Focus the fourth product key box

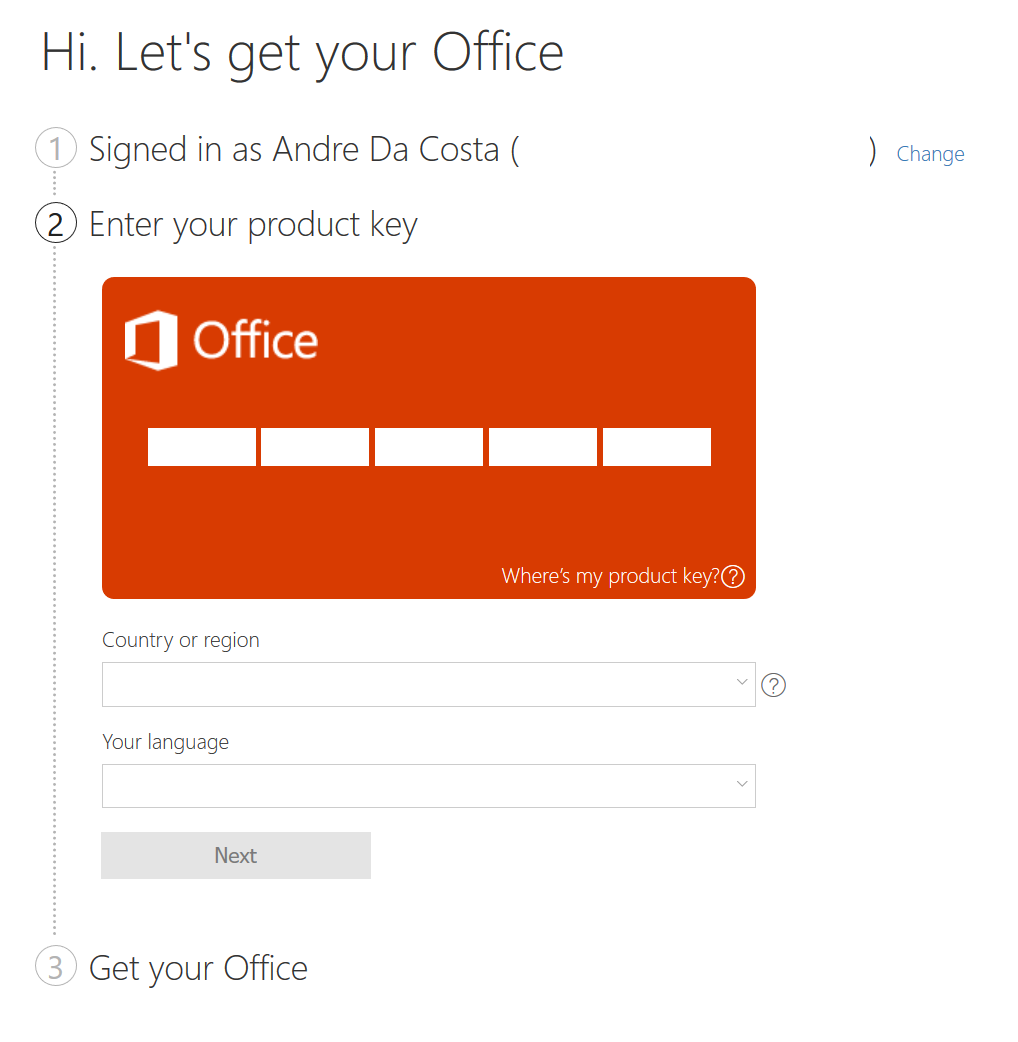[543, 447]
